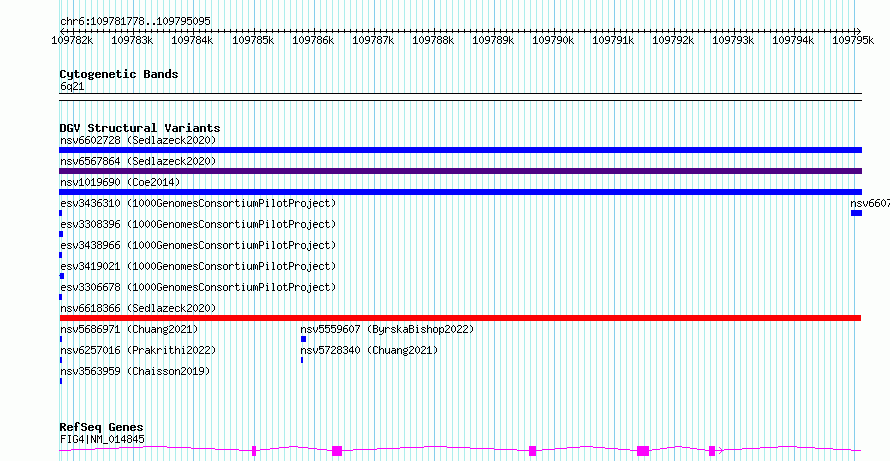
Task: Click the 109795k ruler label
Action: 853,40
